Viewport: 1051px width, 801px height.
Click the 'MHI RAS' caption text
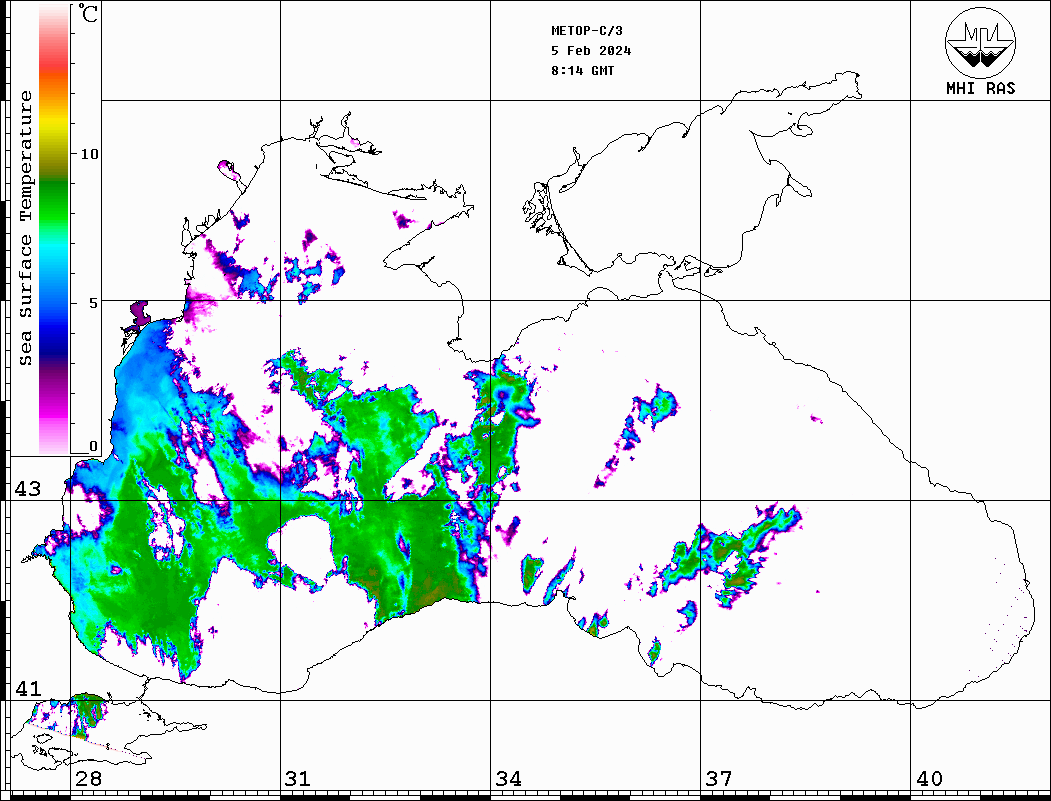[980, 88]
